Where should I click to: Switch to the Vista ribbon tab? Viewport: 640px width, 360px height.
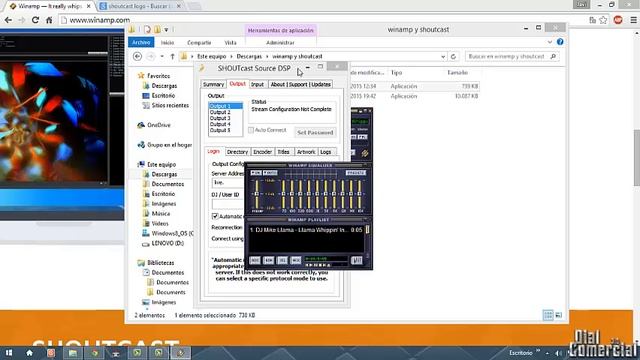230,42
